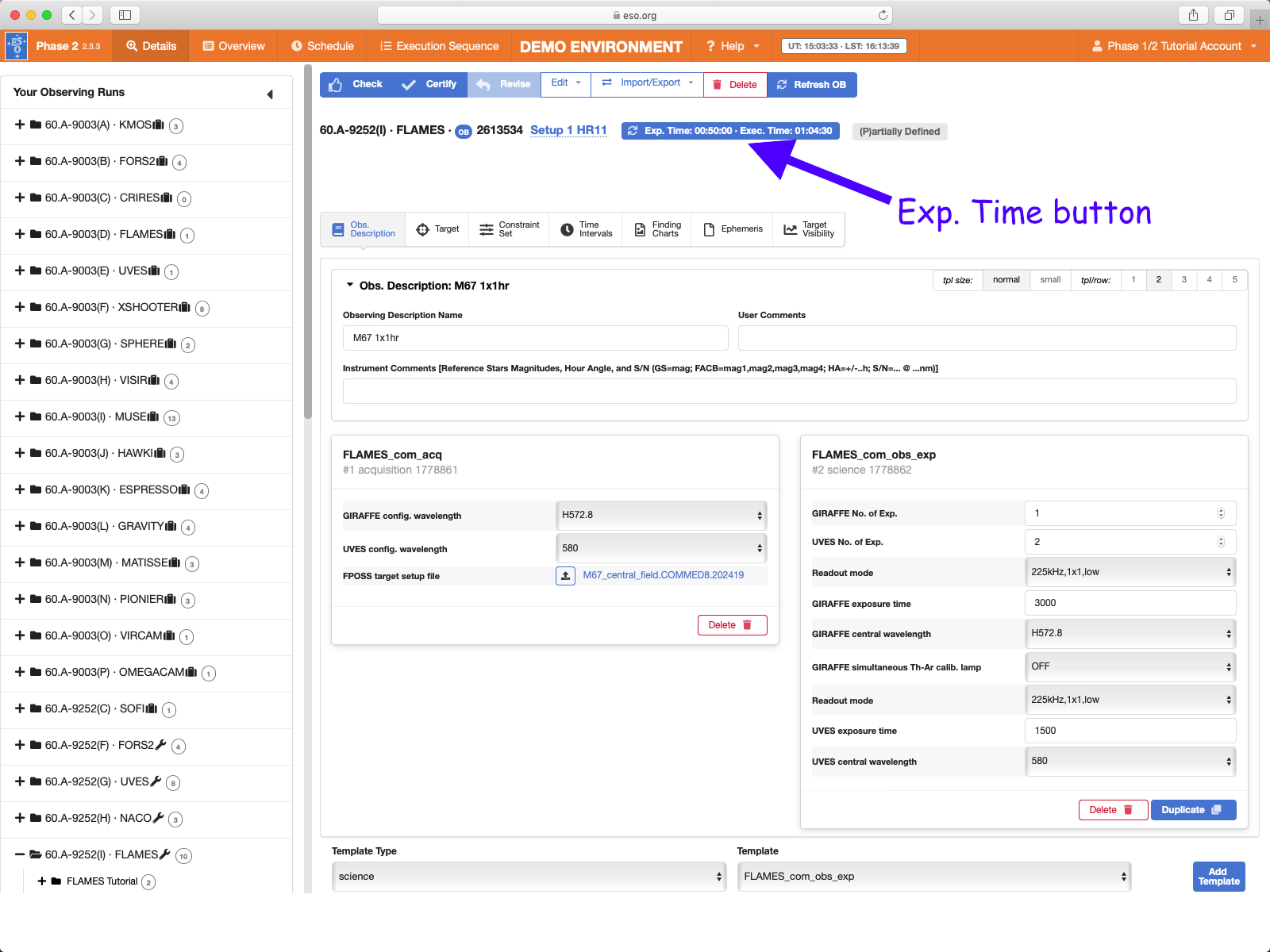Switch to the Finding Charts tab

[x=657, y=229]
